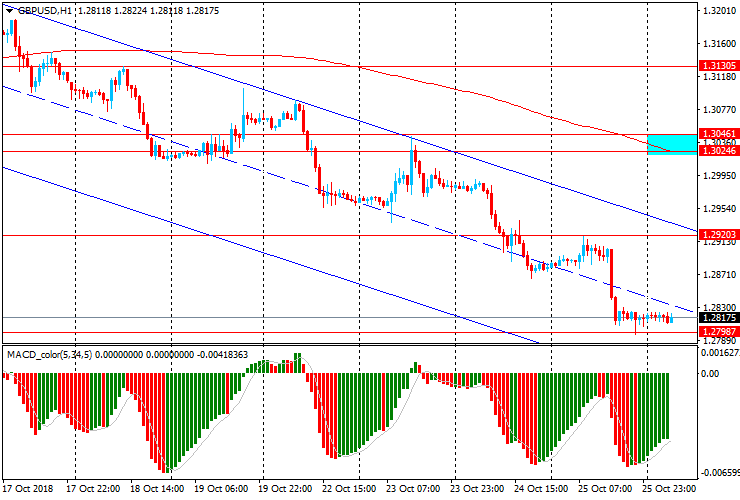740x500 pixels.
Task: Click the 19 Oct 22:00 time label
Action: (x=285, y=488)
